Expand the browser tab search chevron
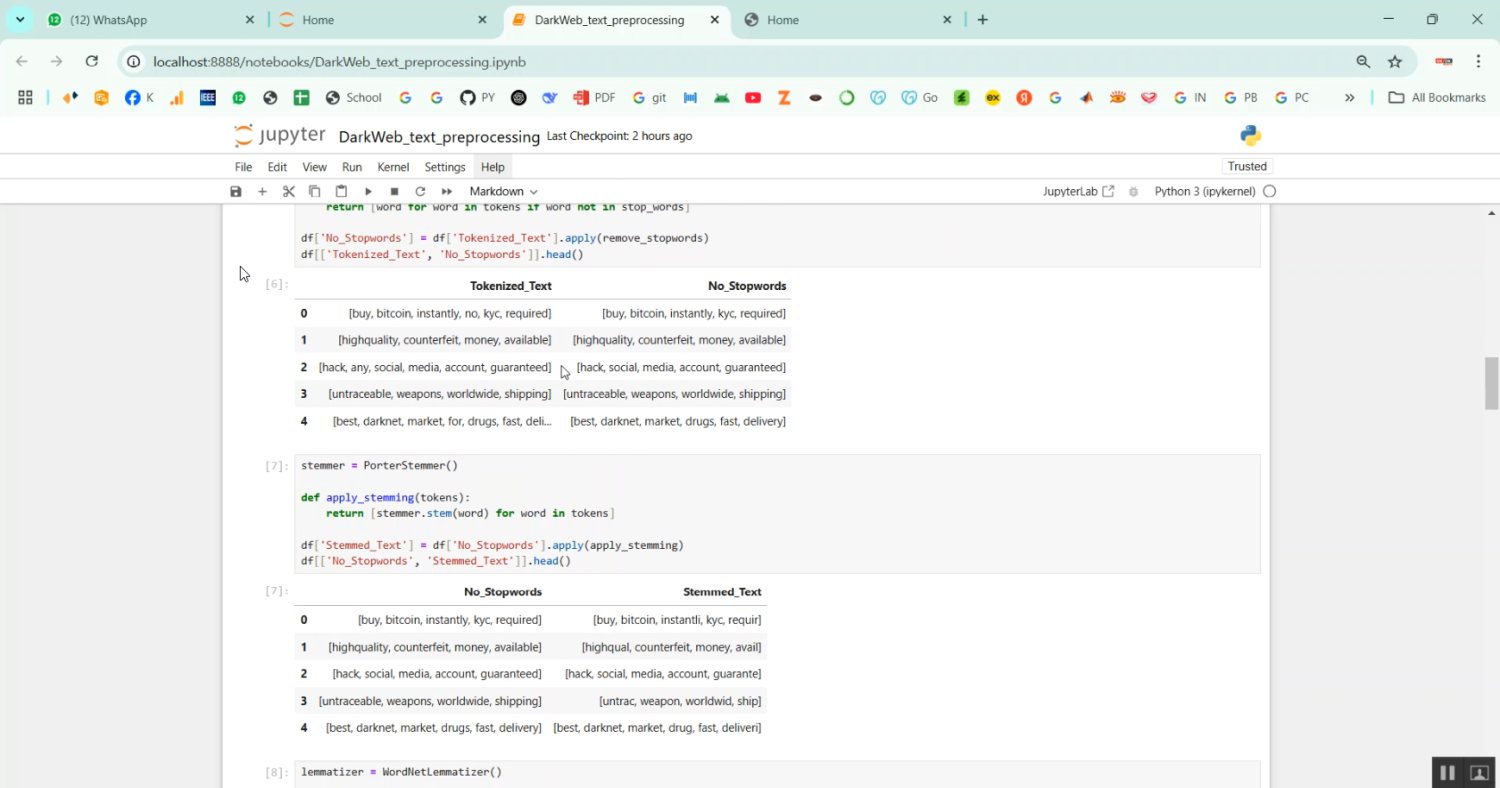1500x788 pixels. tap(20, 20)
